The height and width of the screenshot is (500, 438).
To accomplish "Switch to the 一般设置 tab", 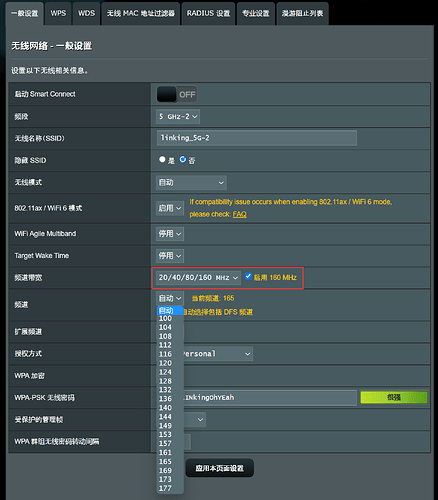I will 25,14.
